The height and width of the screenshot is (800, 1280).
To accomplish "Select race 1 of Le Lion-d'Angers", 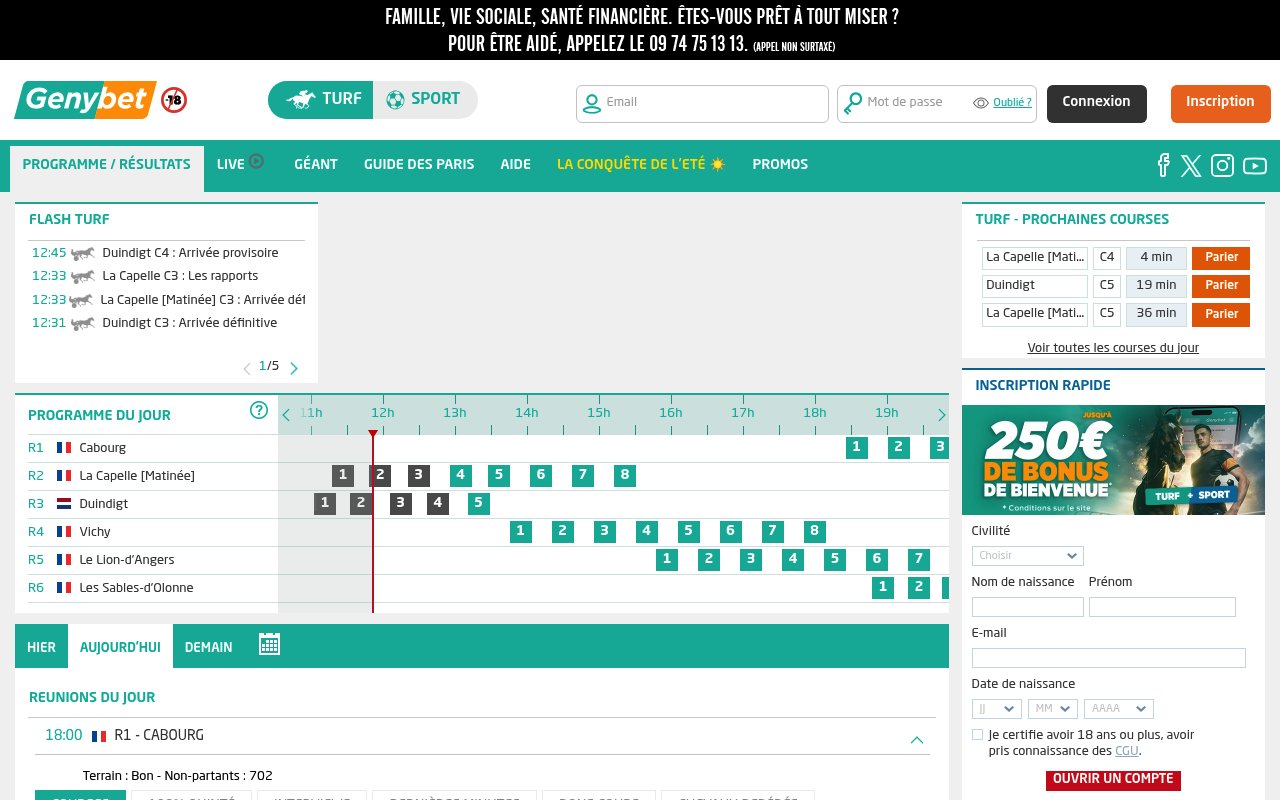I will 666,559.
